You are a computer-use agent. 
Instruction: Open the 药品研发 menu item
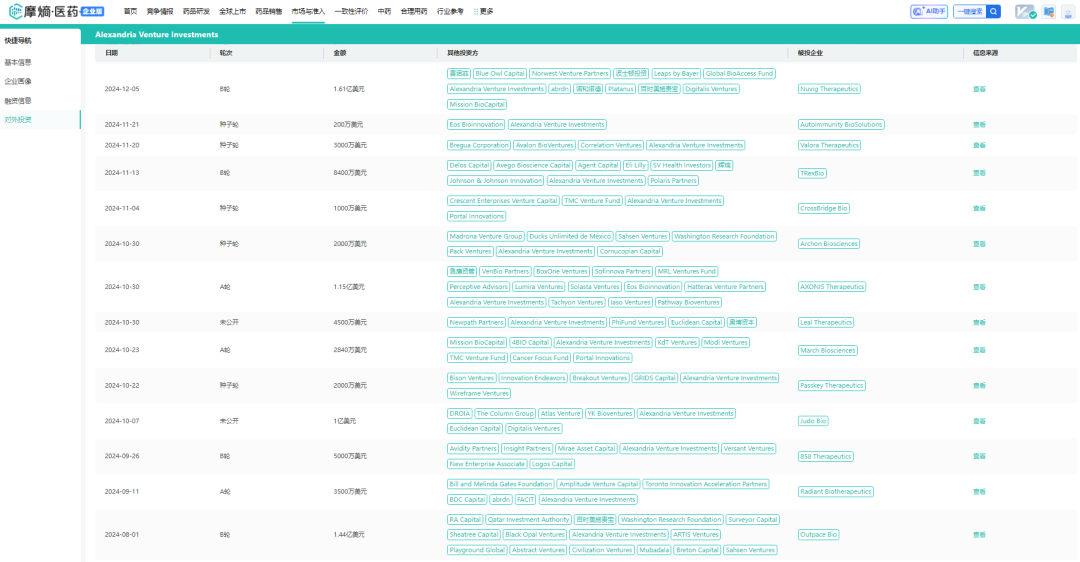pyautogui.click(x=196, y=12)
